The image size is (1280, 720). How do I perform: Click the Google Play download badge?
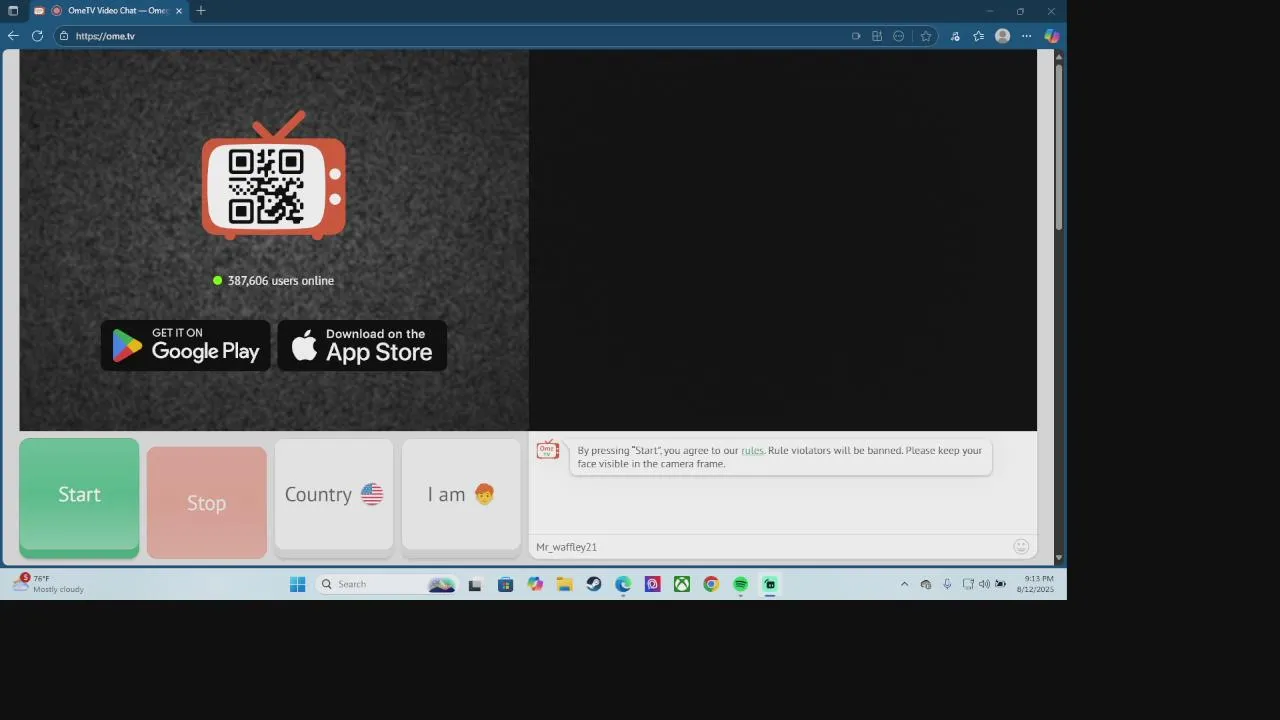[186, 346]
